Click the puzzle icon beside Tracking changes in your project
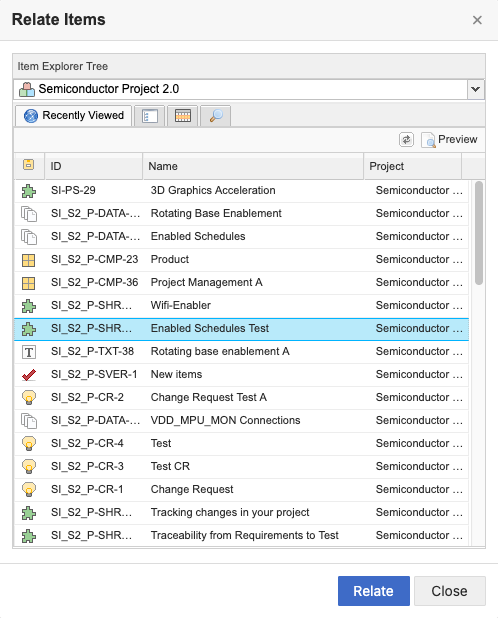 pyautogui.click(x=29, y=513)
